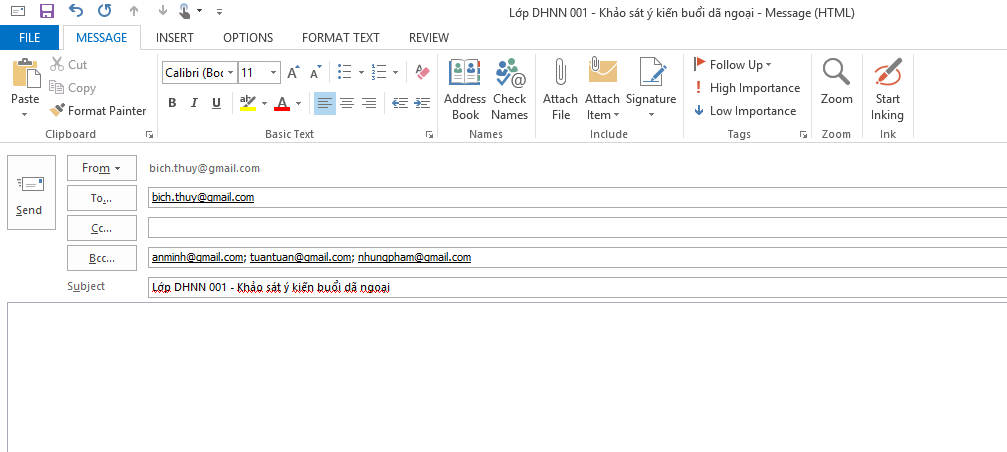Click the Bcc... button
The width and height of the screenshot is (1007, 452).
tap(100, 257)
